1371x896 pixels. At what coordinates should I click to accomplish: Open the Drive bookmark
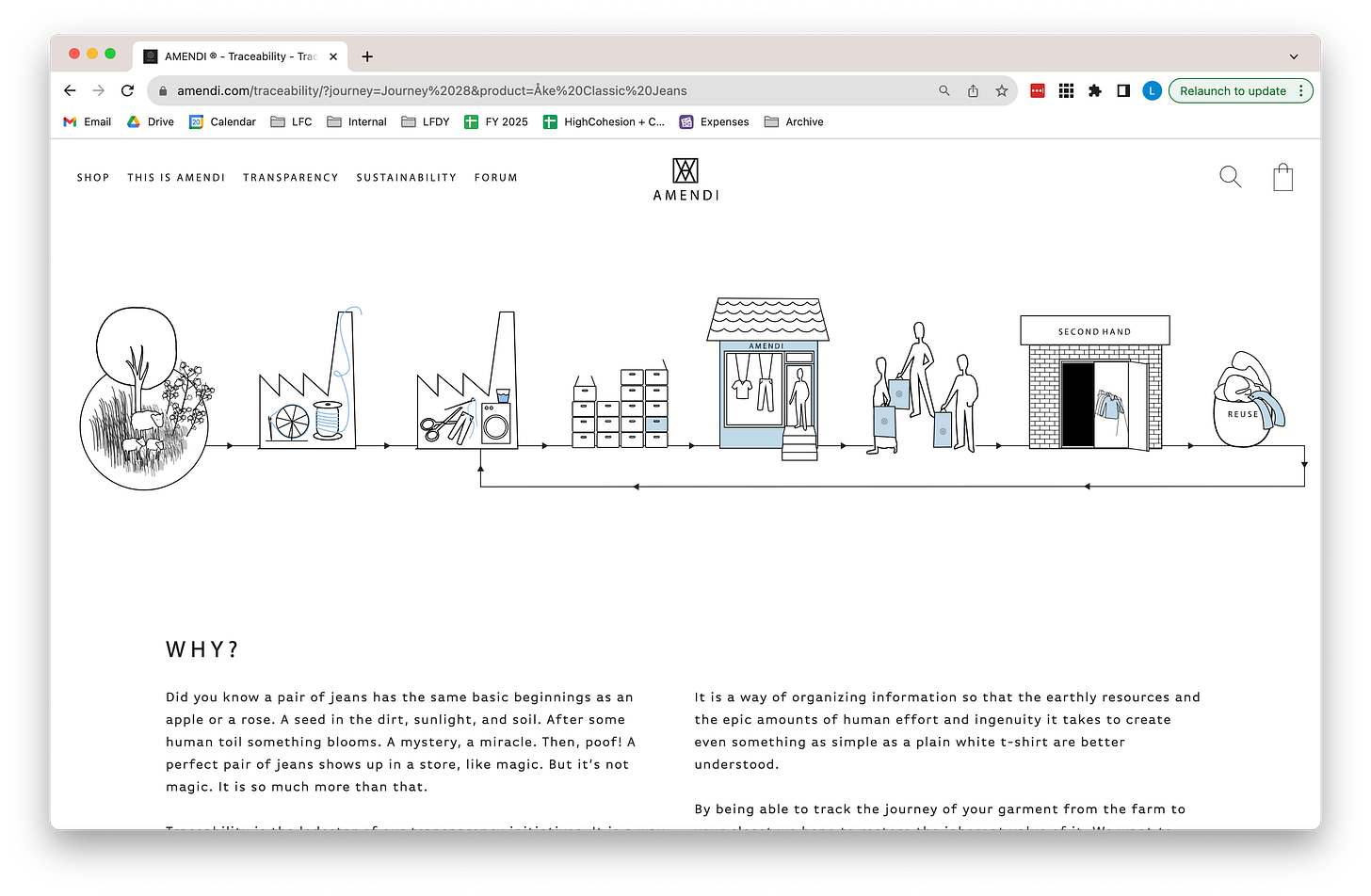(151, 121)
